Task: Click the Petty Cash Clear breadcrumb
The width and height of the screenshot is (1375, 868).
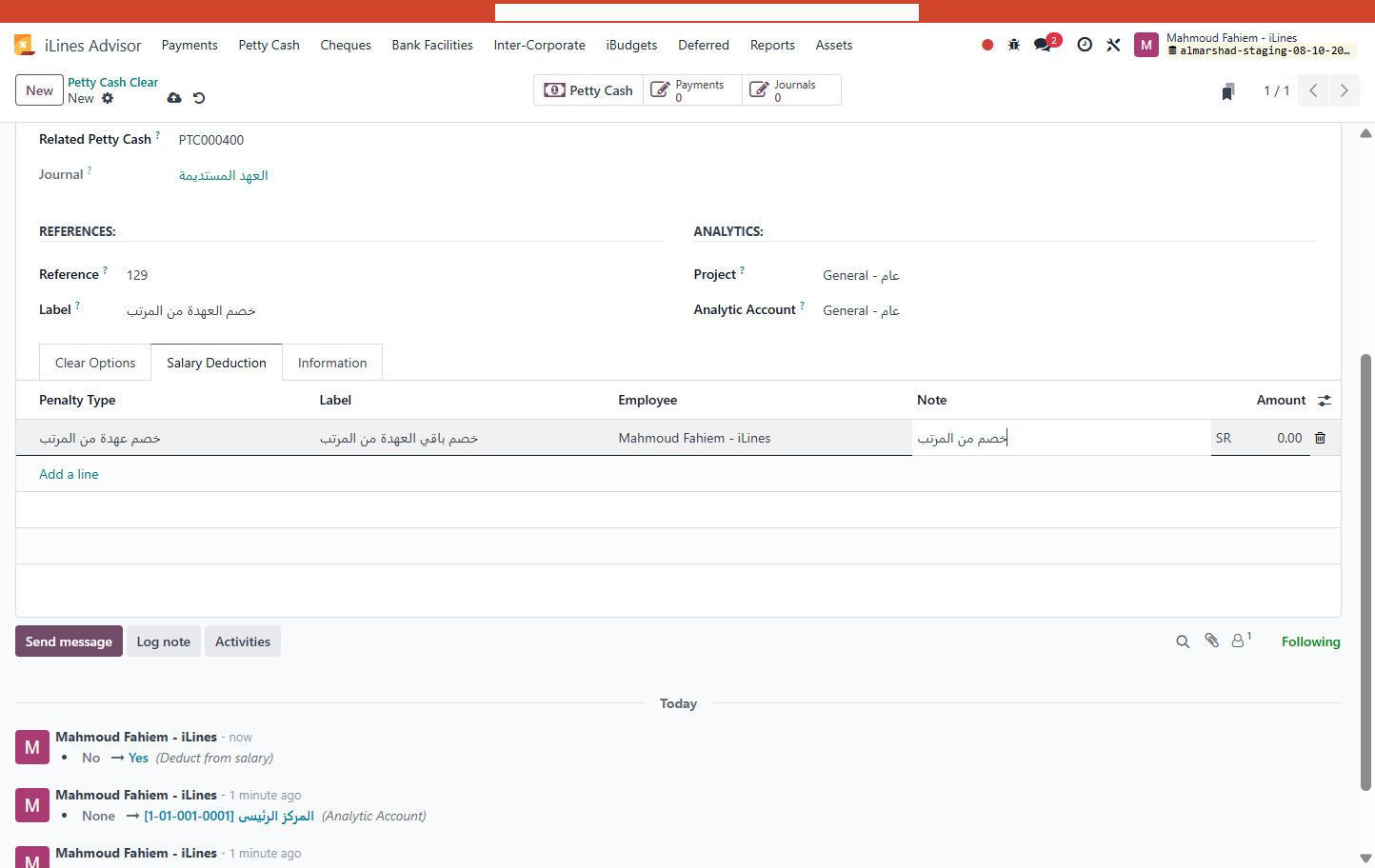Action: (x=112, y=83)
